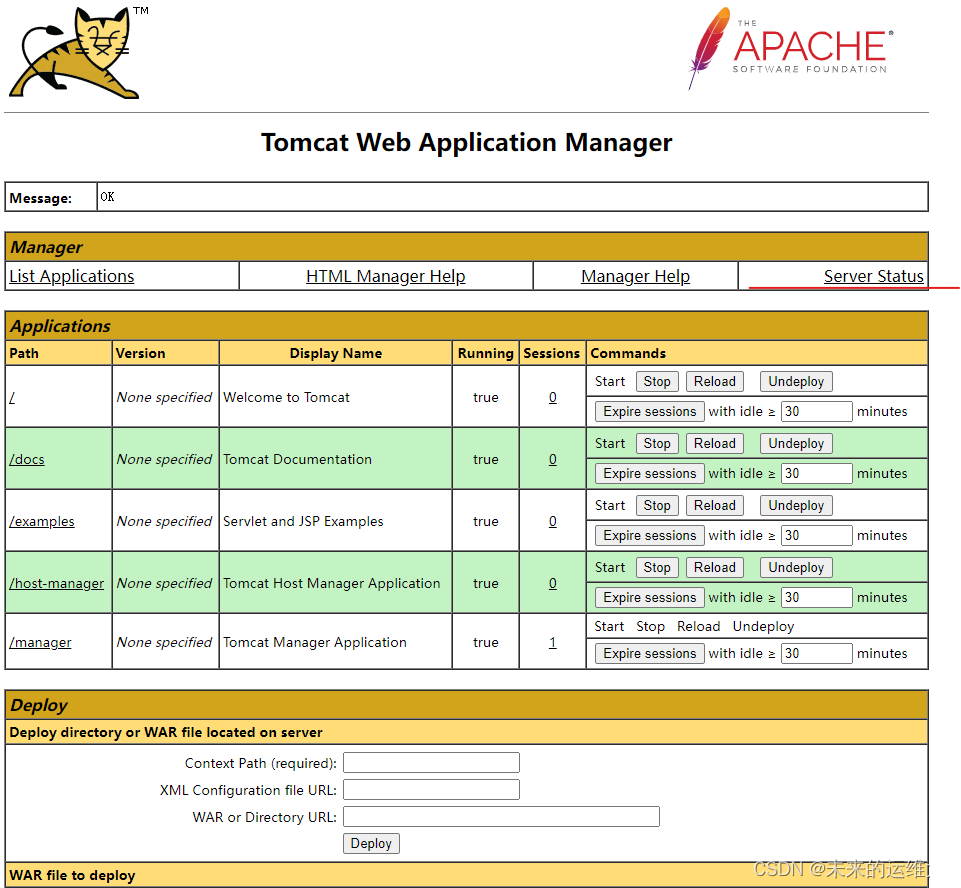View sessions count for root application

(553, 398)
